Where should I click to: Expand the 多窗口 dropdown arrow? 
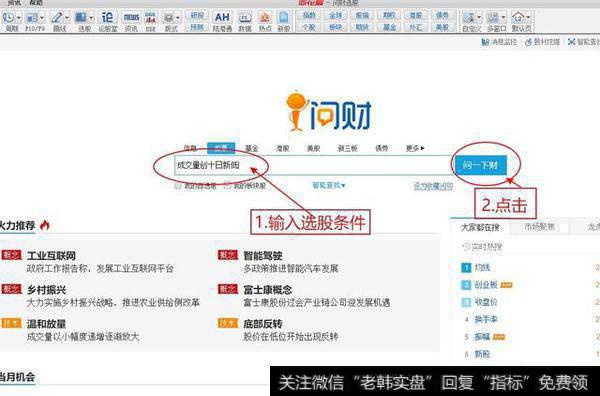[504, 18]
